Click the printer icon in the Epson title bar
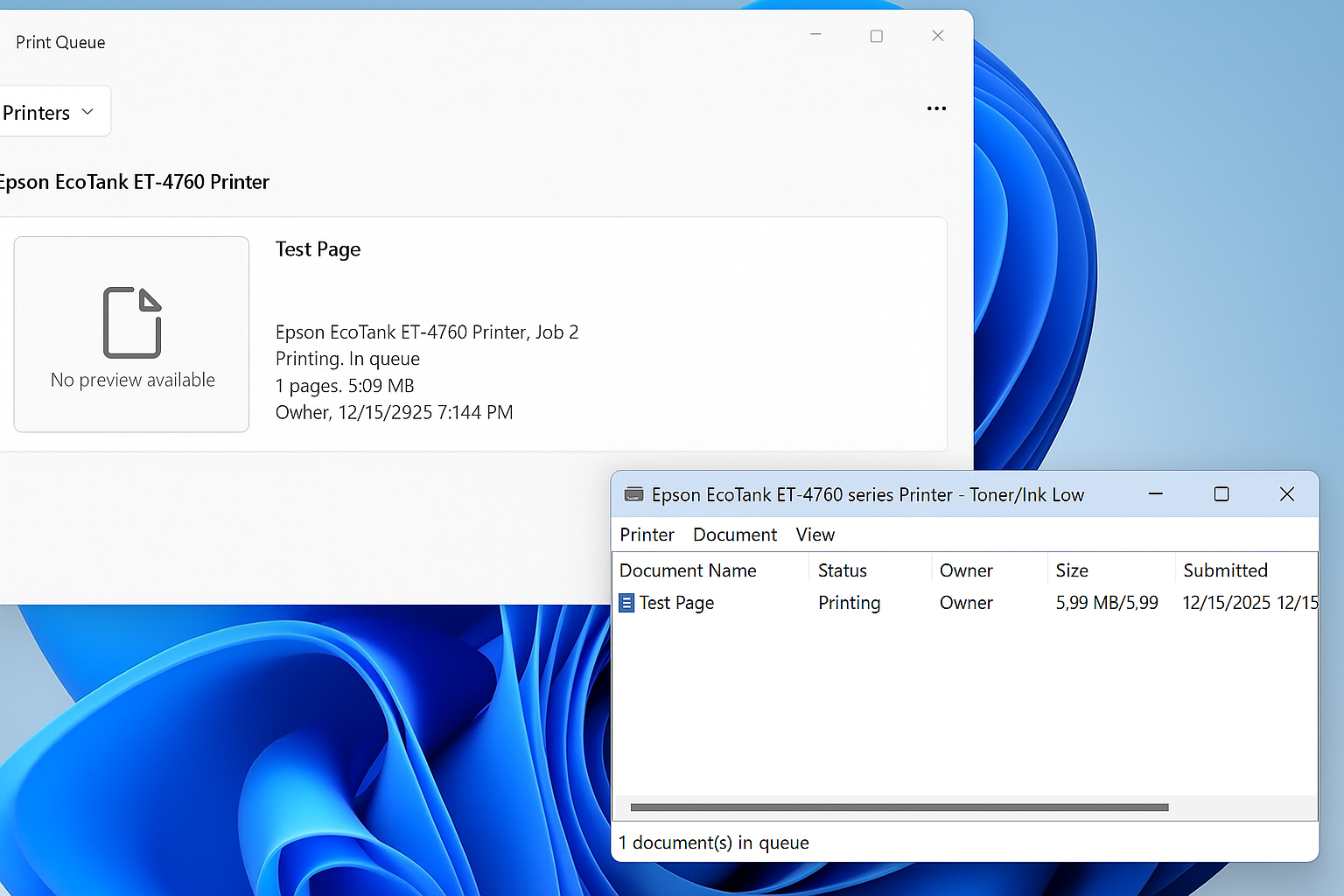The height and width of the screenshot is (896, 1344). 633,494
